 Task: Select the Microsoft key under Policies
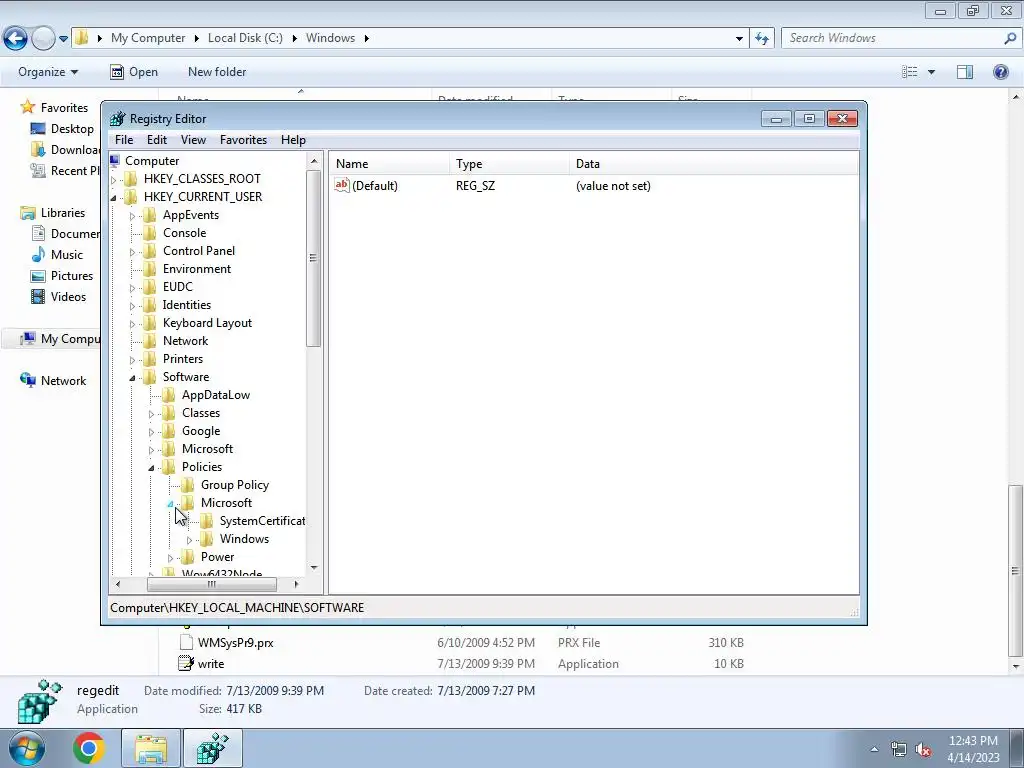click(x=226, y=503)
